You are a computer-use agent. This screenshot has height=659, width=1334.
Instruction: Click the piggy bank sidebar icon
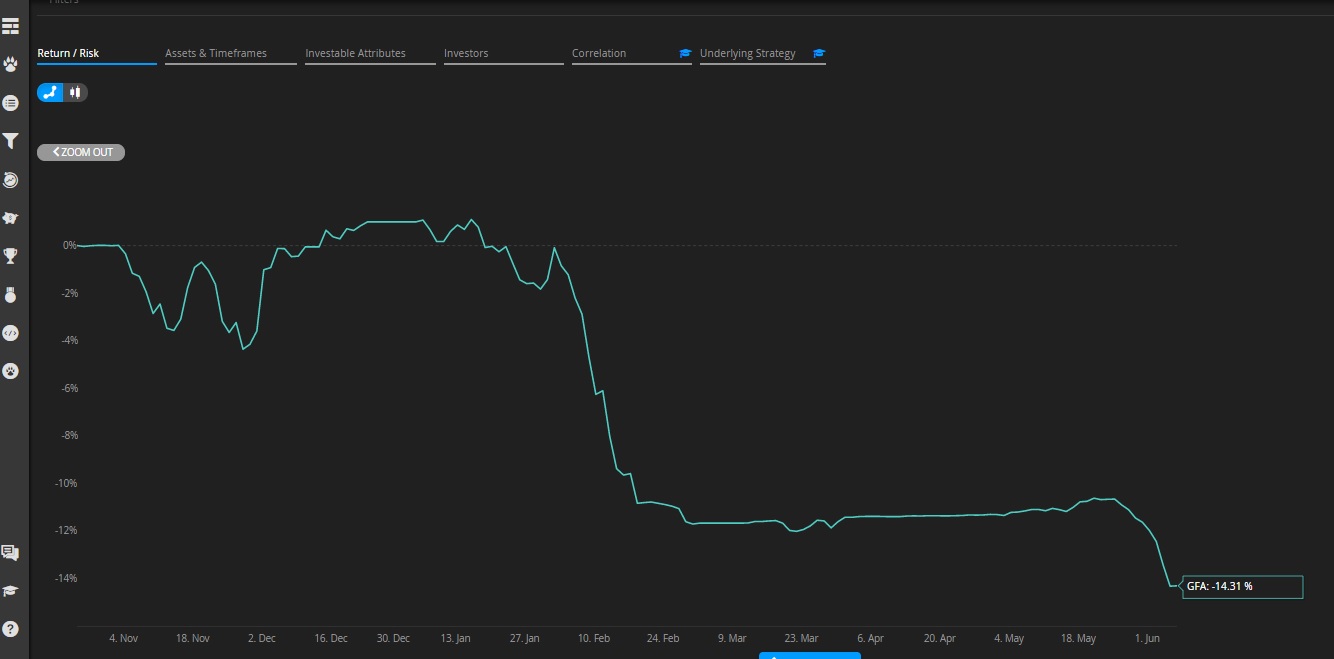(x=11, y=218)
